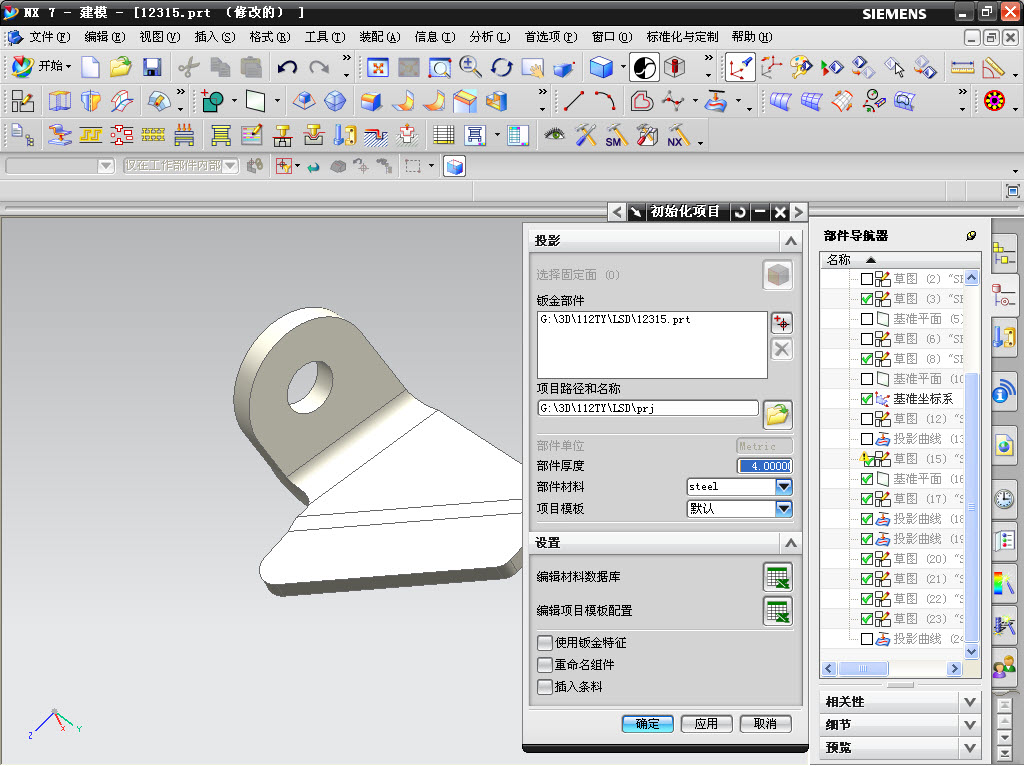Click the 项目路径和名称 path field
Image resolution: width=1024 pixels, height=766 pixels.
point(648,409)
